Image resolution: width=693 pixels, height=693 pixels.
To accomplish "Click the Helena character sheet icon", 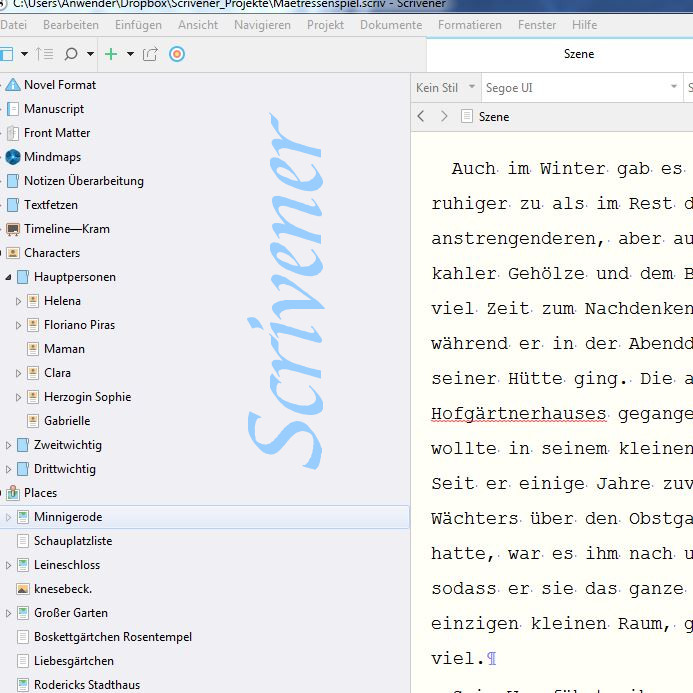I will click(33, 301).
